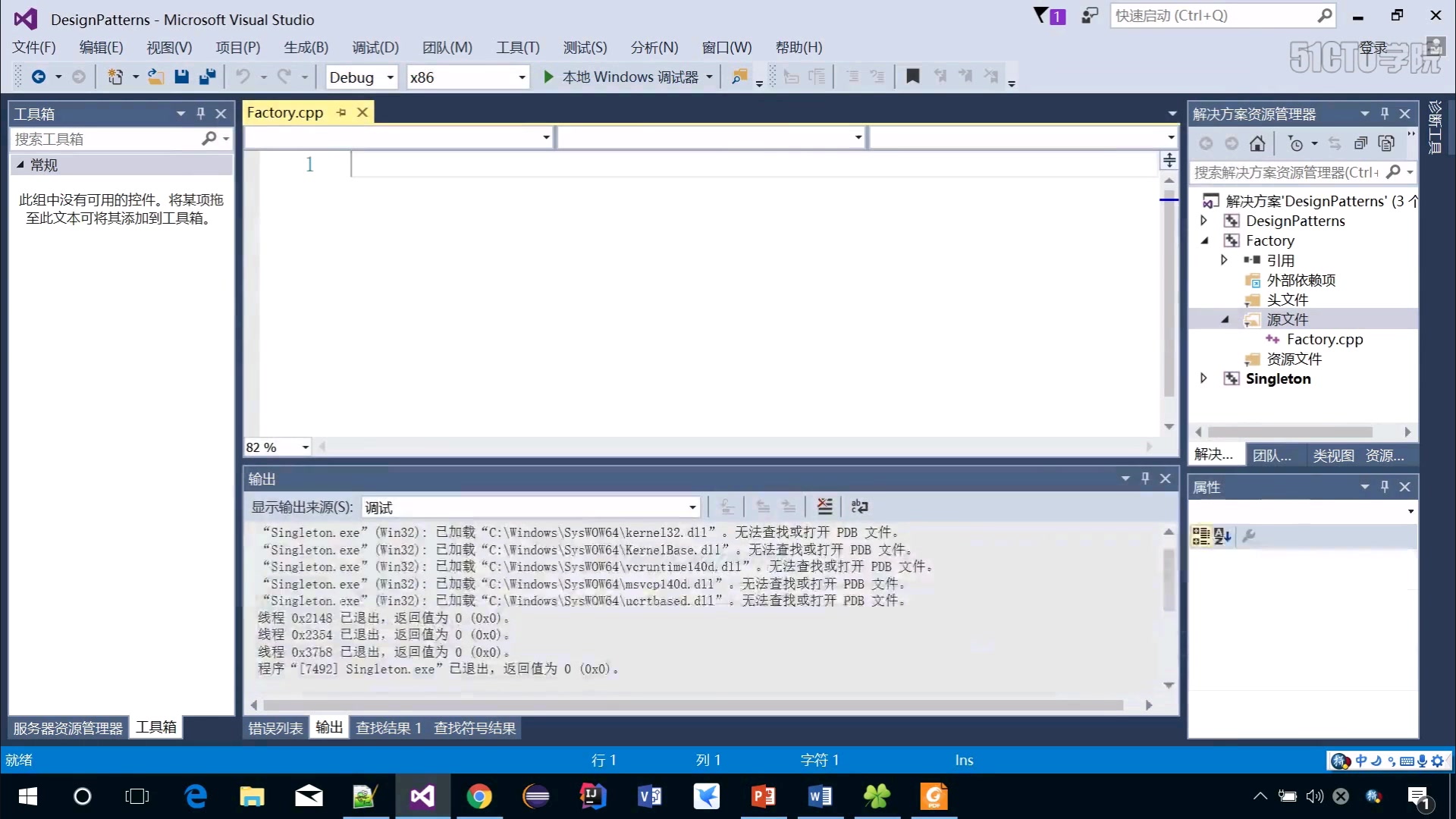
Task: Toggle pin on Factory.cpp tab
Action: [x=341, y=112]
